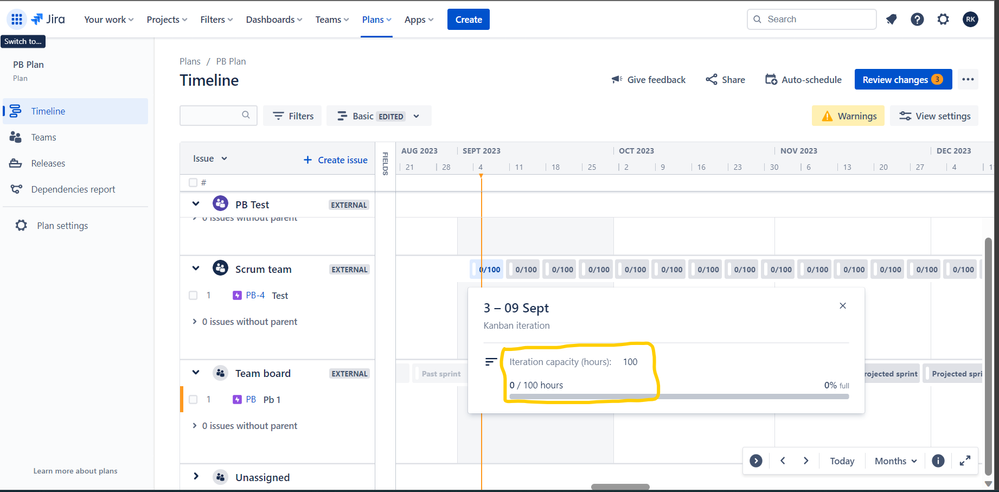Go to next timeline period arrow
The image size is (999, 492).
click(806, 461)
